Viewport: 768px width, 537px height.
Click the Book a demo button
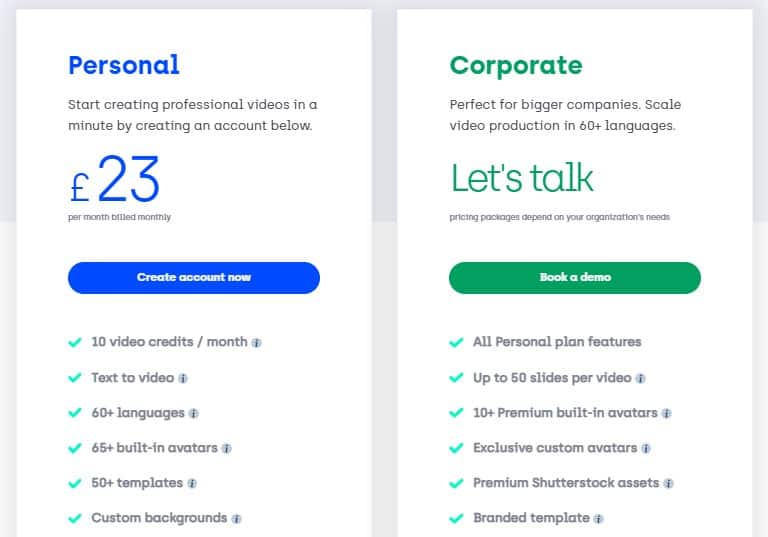coord(575,278)
